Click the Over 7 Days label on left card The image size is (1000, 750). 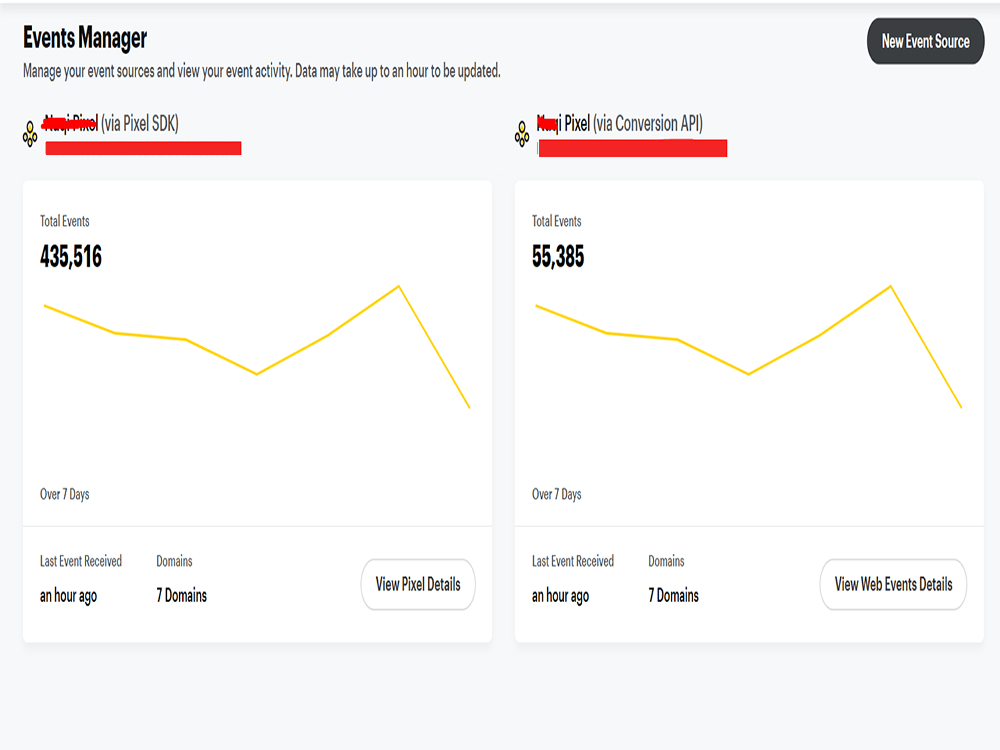[66, 493]
